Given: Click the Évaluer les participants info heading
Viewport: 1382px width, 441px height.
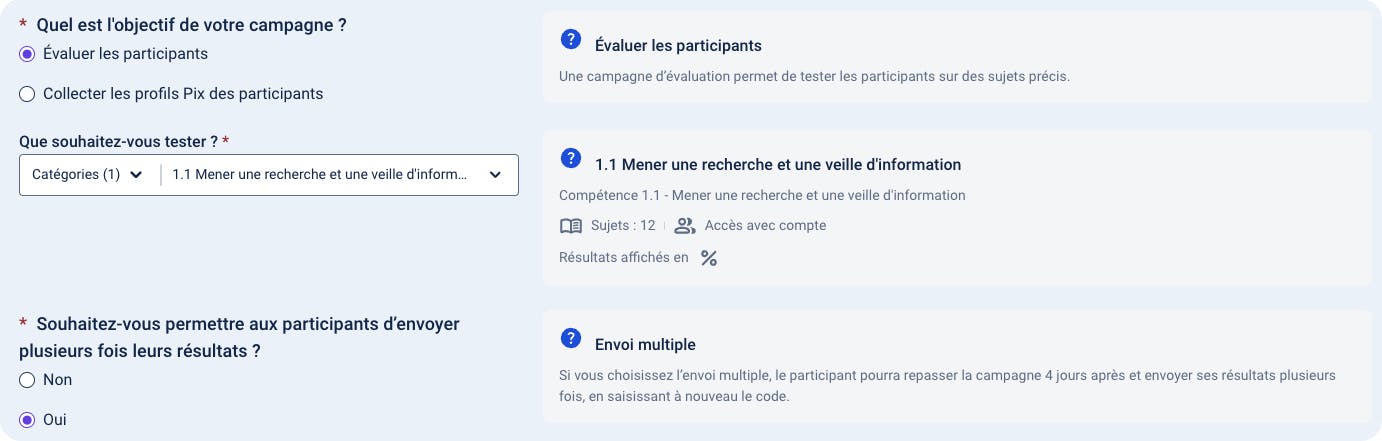Looking at the screenshot, I should click(678, 46).
